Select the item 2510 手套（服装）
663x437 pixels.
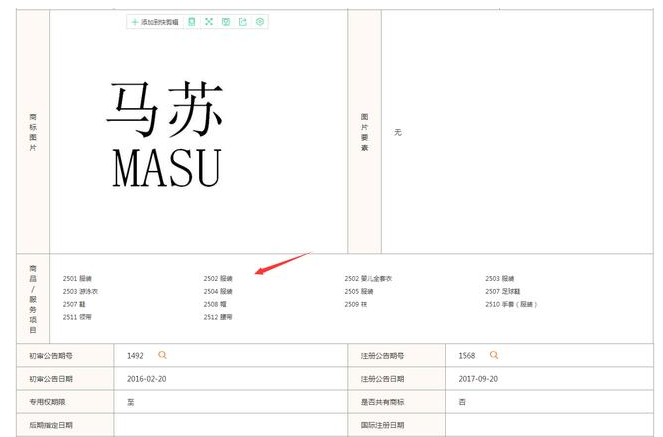click(511, 304)
